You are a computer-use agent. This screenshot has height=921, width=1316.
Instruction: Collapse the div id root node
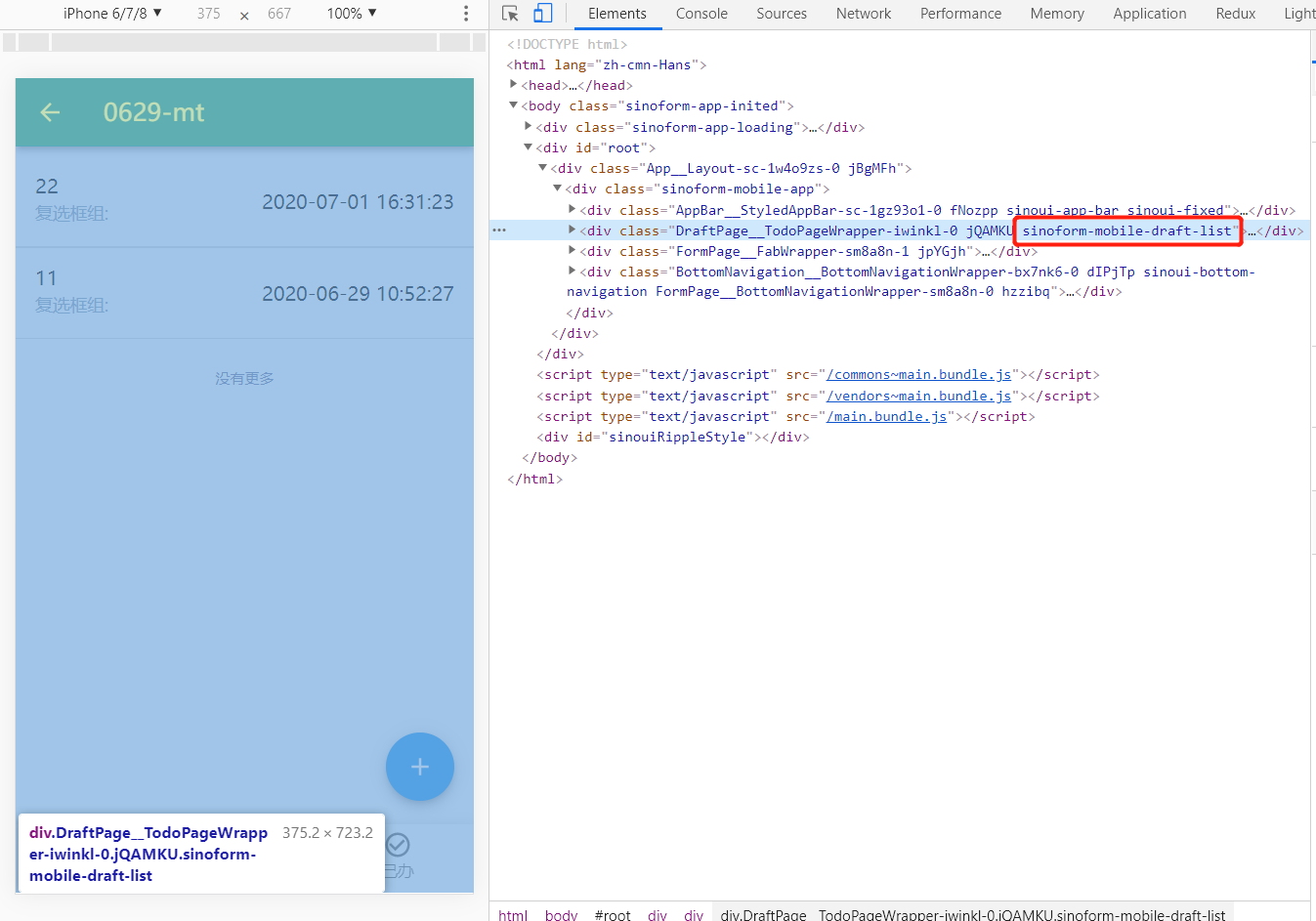[529, 147]
